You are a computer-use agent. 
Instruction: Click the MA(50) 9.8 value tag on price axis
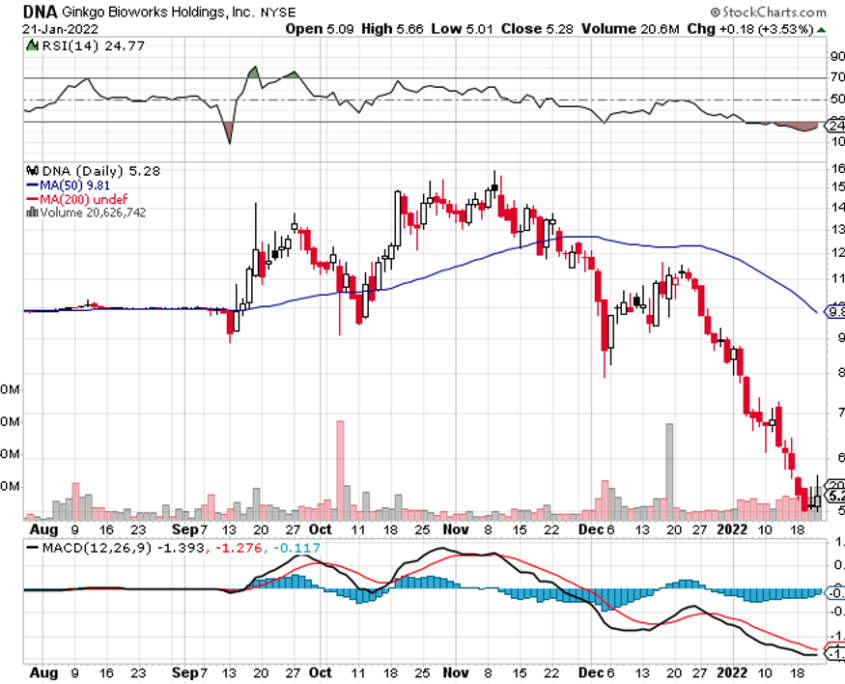(835, 312)
